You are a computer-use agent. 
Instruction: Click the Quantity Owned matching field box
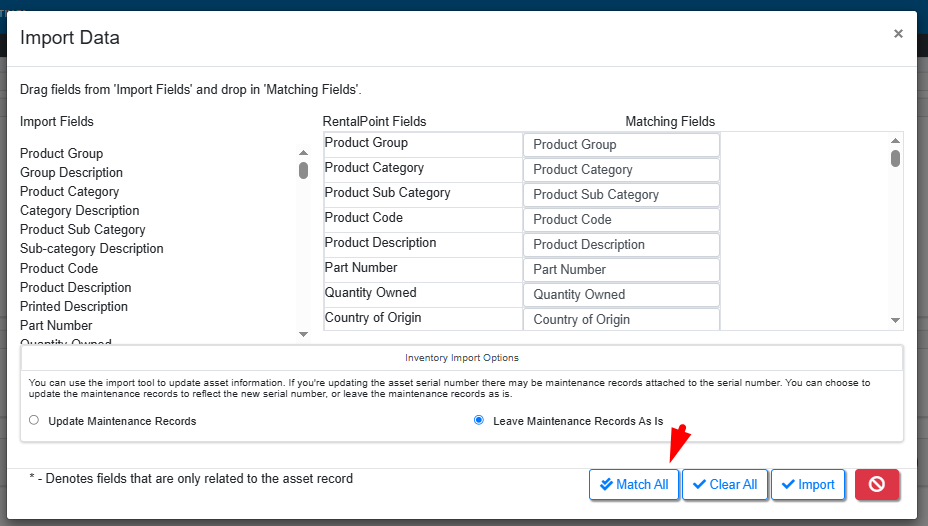pos(621,295)
